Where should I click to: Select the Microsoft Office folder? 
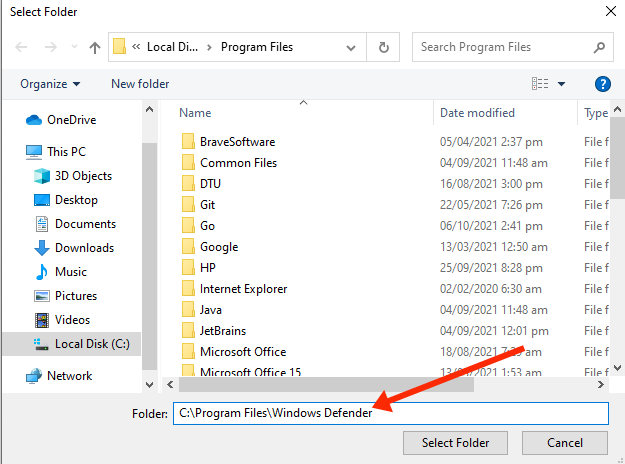tap(234, 352)
